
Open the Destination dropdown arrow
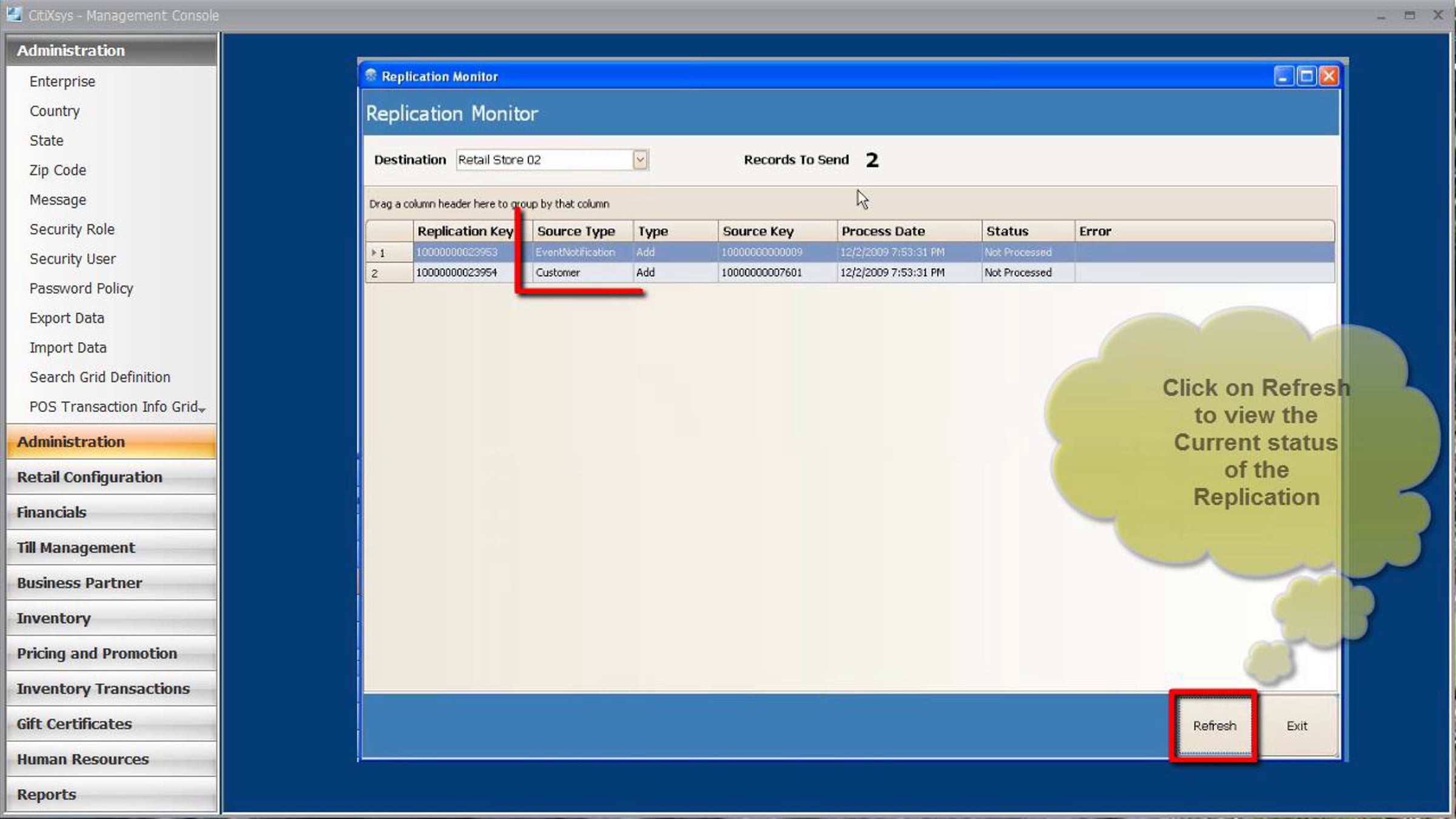tap(639, 160)
